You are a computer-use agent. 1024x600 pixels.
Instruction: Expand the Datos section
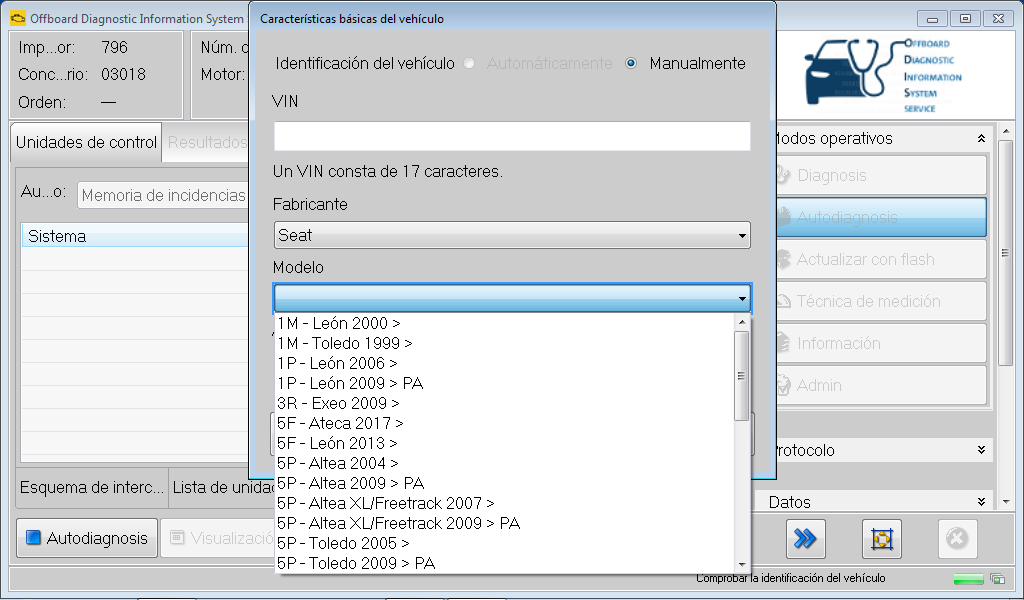click(981, 502)
